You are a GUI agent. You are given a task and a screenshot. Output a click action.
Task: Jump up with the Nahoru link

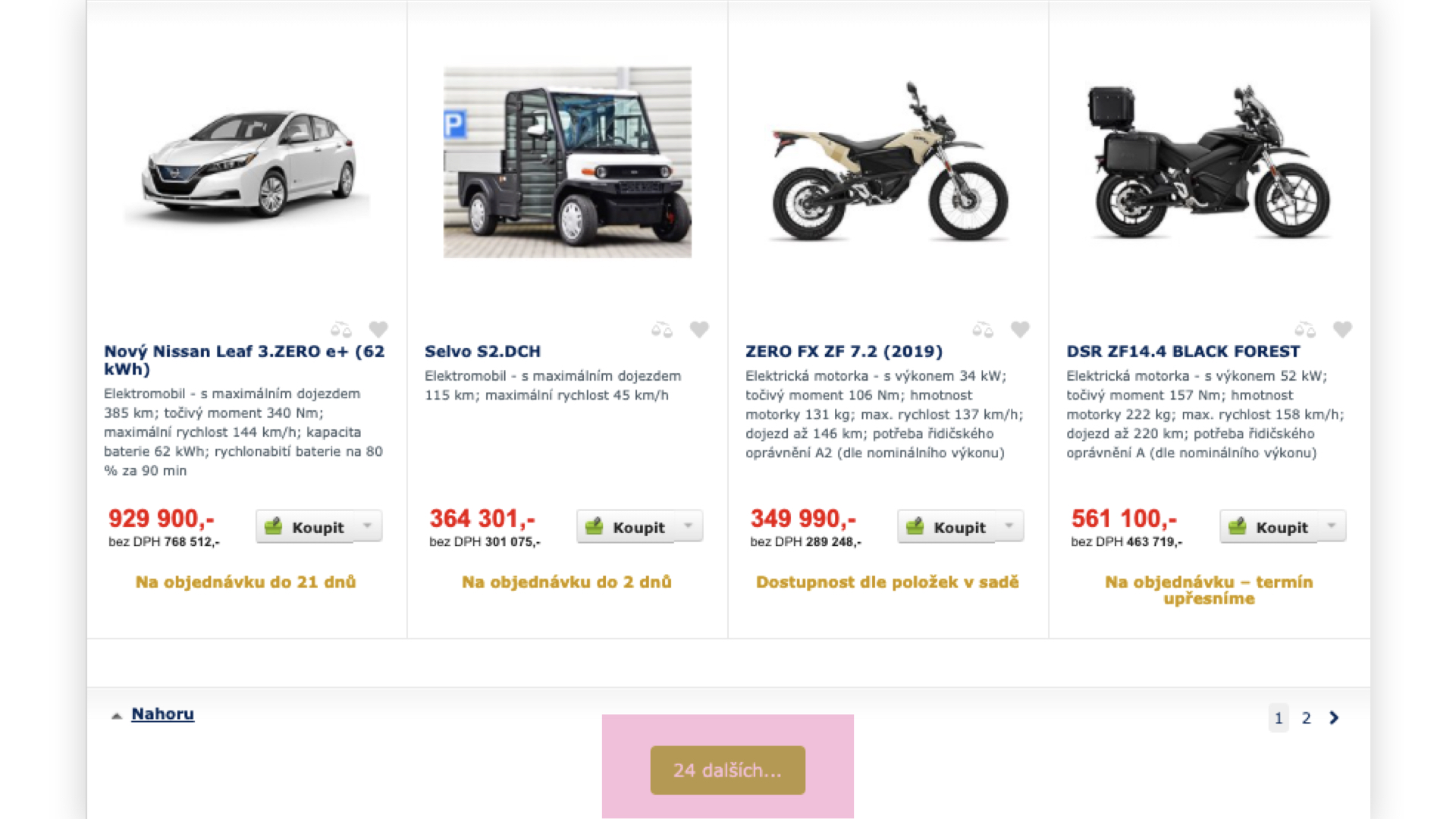[162, 714]
